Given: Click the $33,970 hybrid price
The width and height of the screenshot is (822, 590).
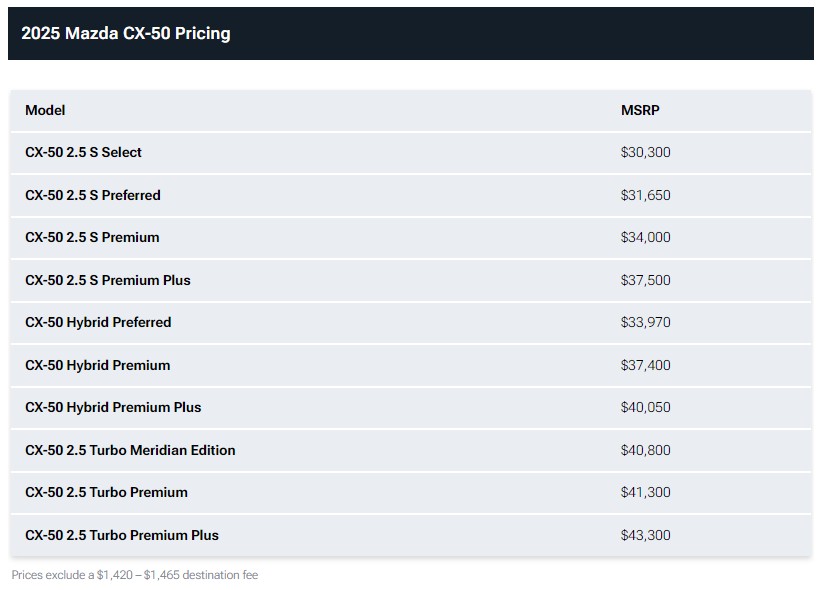Looking at the screenshot, I should click(645, 322).
